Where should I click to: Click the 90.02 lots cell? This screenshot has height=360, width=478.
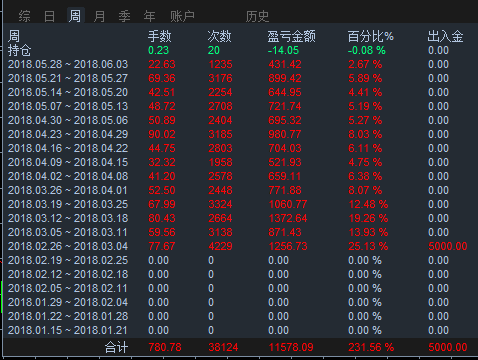(162, 134)
